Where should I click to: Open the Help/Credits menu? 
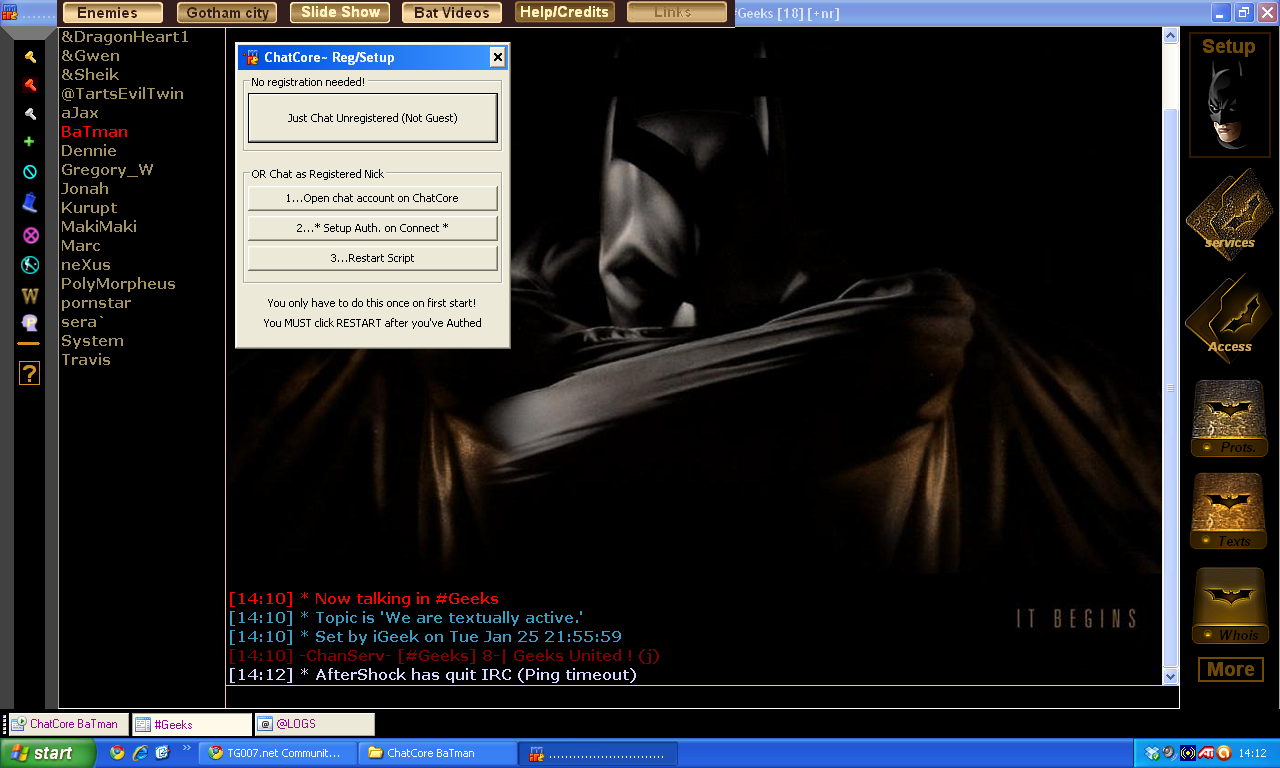564,13
